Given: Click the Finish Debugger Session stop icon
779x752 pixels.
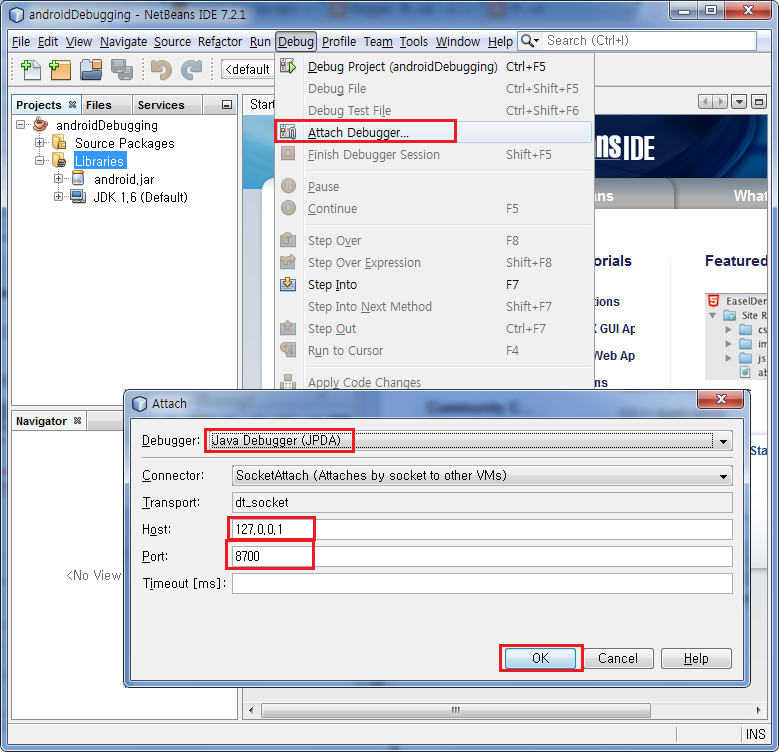Looking at the screenshot, I should tap(288, 153).
